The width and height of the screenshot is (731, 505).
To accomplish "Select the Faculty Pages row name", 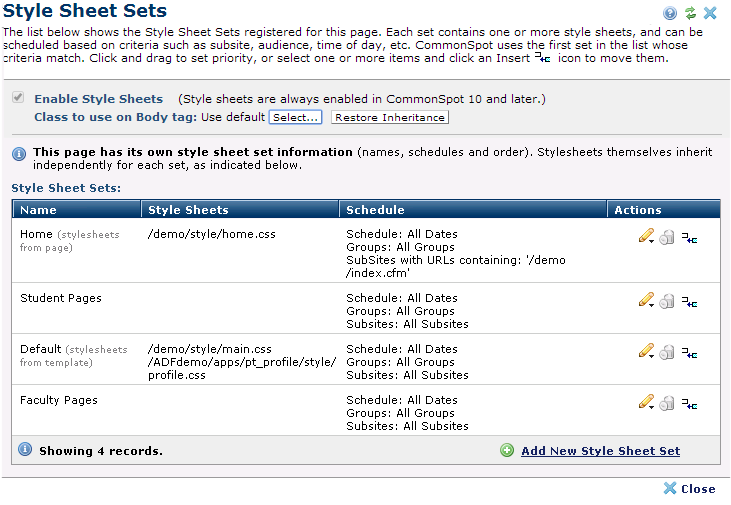I will [61, 400].
